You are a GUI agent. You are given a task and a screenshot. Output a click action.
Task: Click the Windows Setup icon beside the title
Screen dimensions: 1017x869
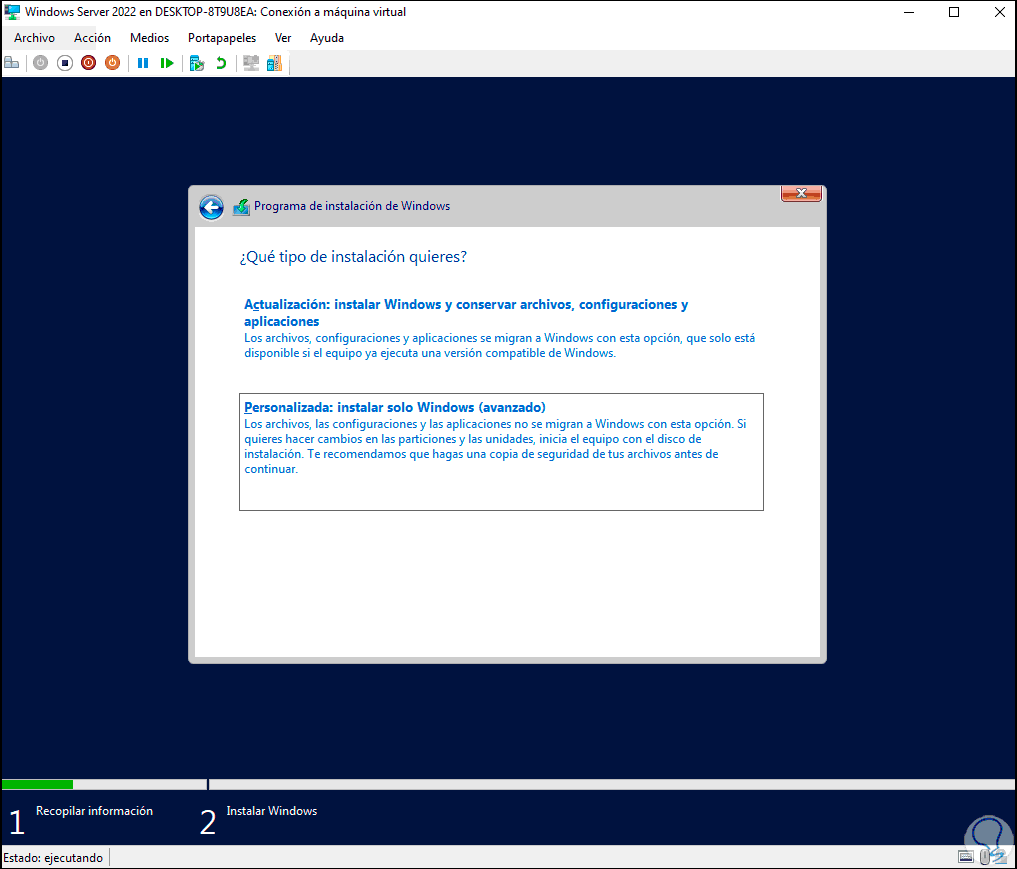(x=241, y=207)
